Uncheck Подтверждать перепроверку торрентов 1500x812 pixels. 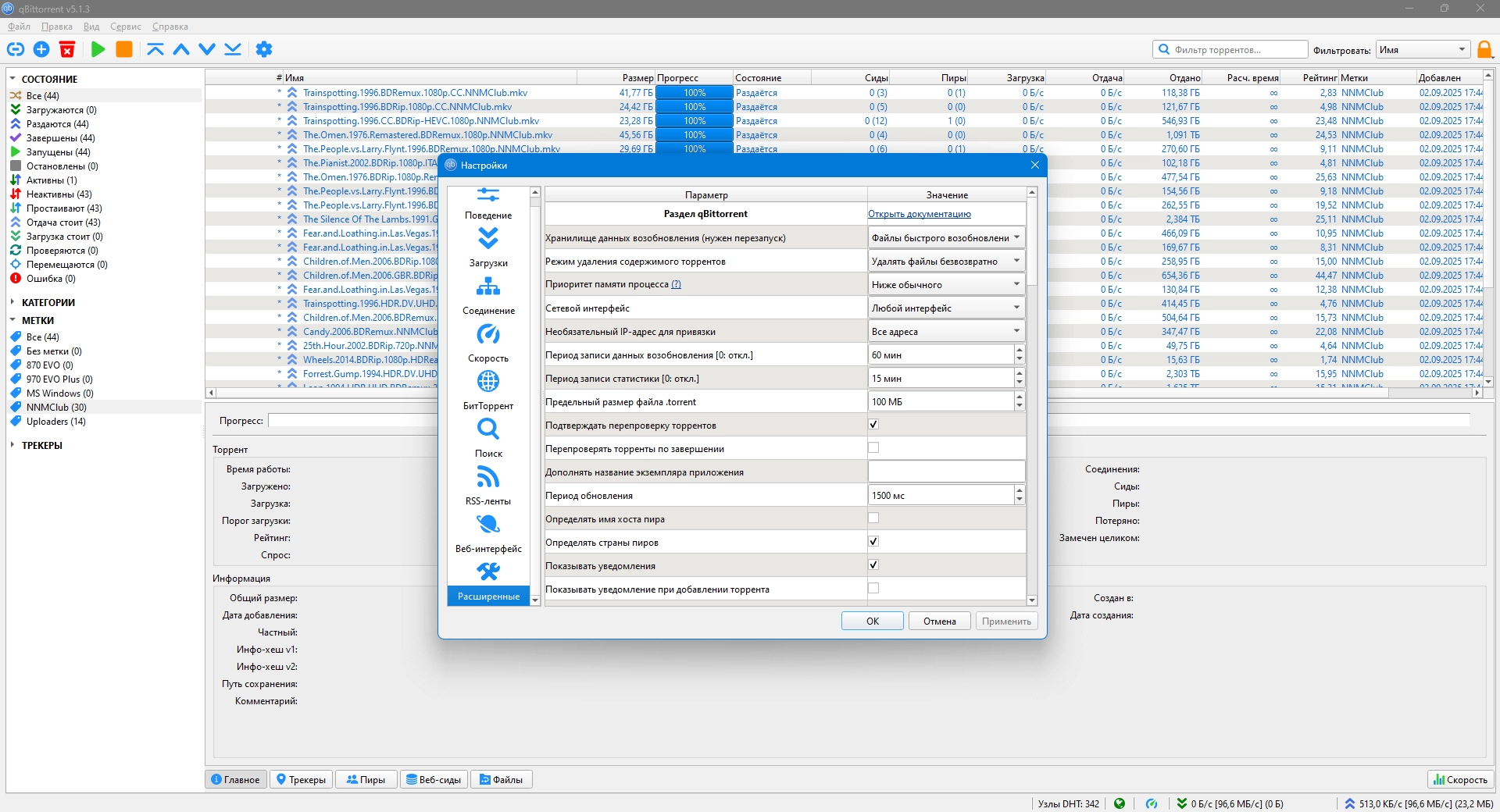[873, 425]
